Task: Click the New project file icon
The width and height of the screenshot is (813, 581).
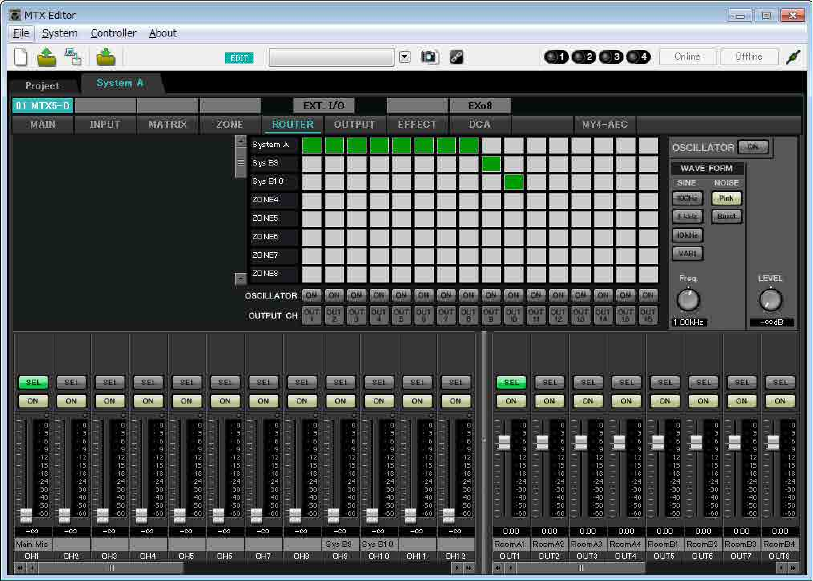Action: point(22,57)
